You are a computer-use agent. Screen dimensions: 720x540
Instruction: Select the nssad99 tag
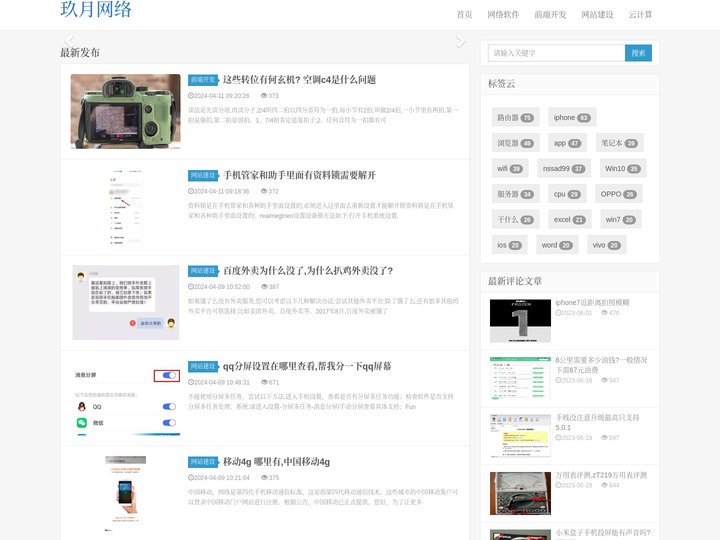(563, 169)
